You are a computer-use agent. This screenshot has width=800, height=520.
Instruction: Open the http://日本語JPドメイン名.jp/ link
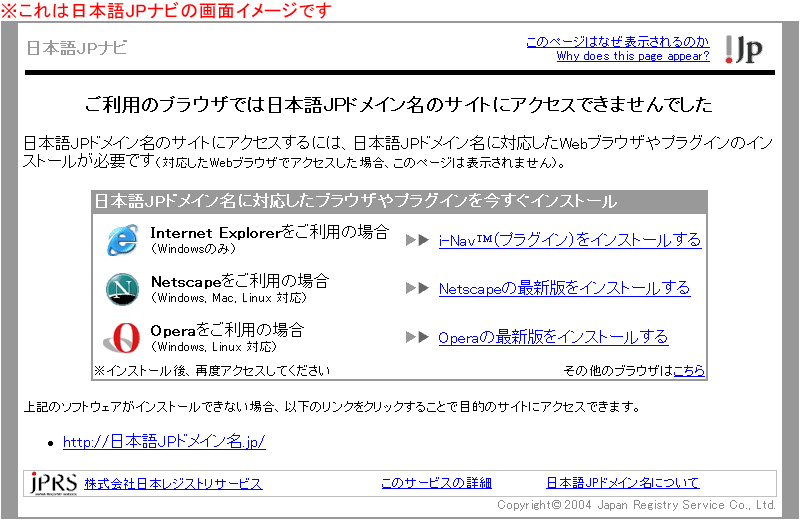pyautogui.click(x=164, y=441)
